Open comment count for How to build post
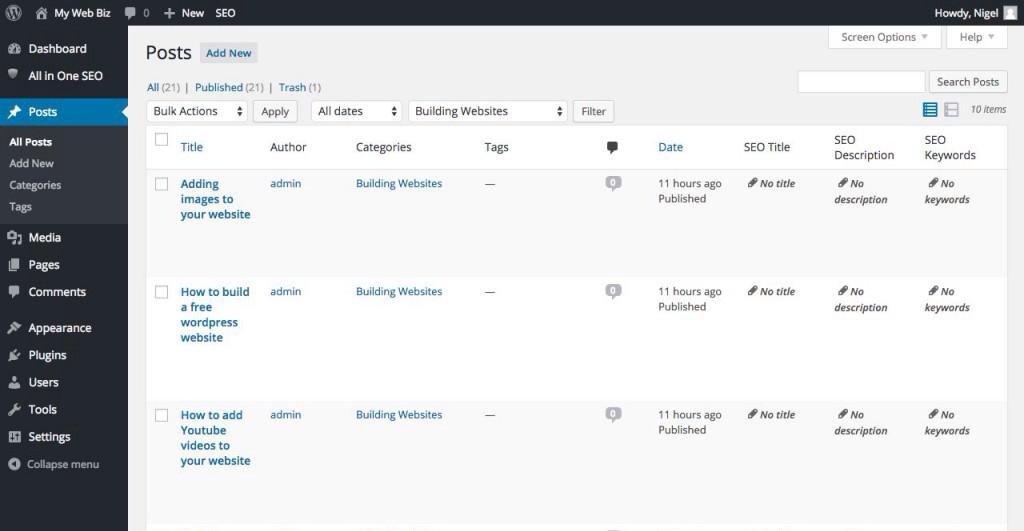The height and width of the screenshot is (531, 1024). [x=613, y=291]
